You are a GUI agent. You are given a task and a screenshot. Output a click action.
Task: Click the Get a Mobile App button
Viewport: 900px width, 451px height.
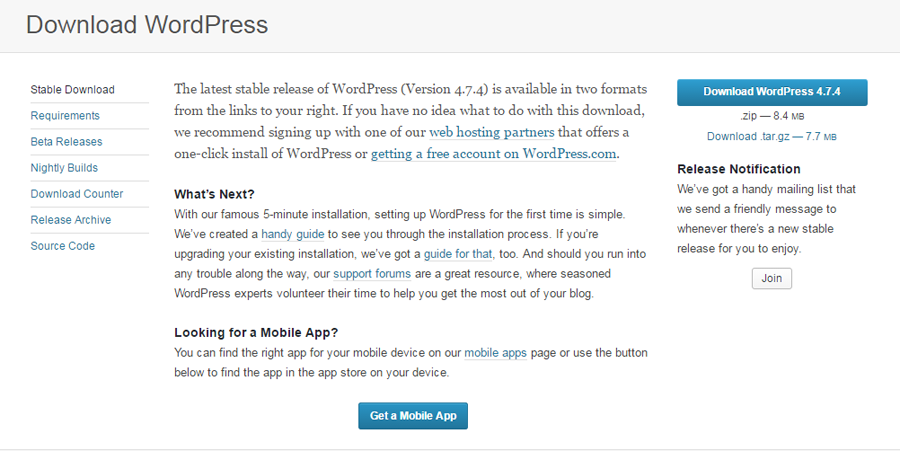point(413,416)
